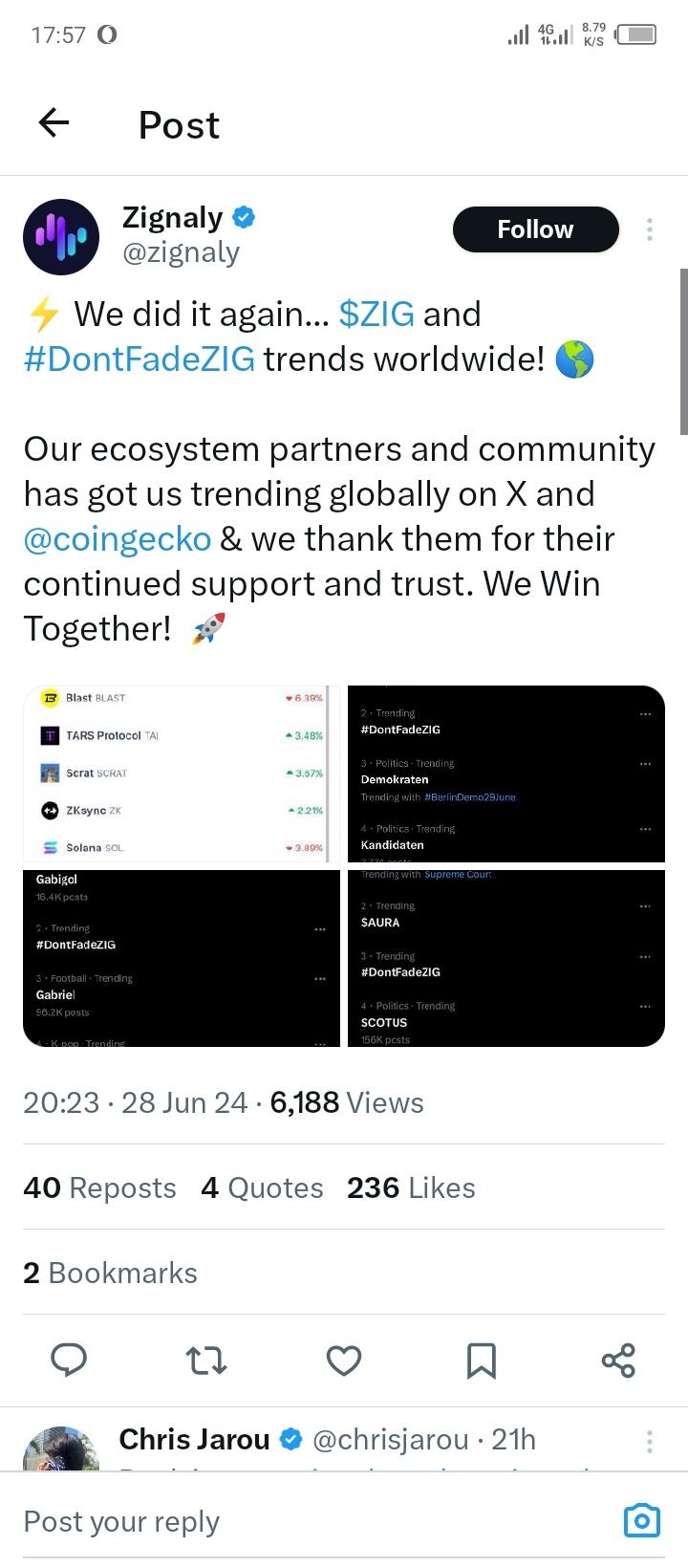View the 40 Reposts list
This screenshot has width=688, height=1568.
[x=99, y=1187]
